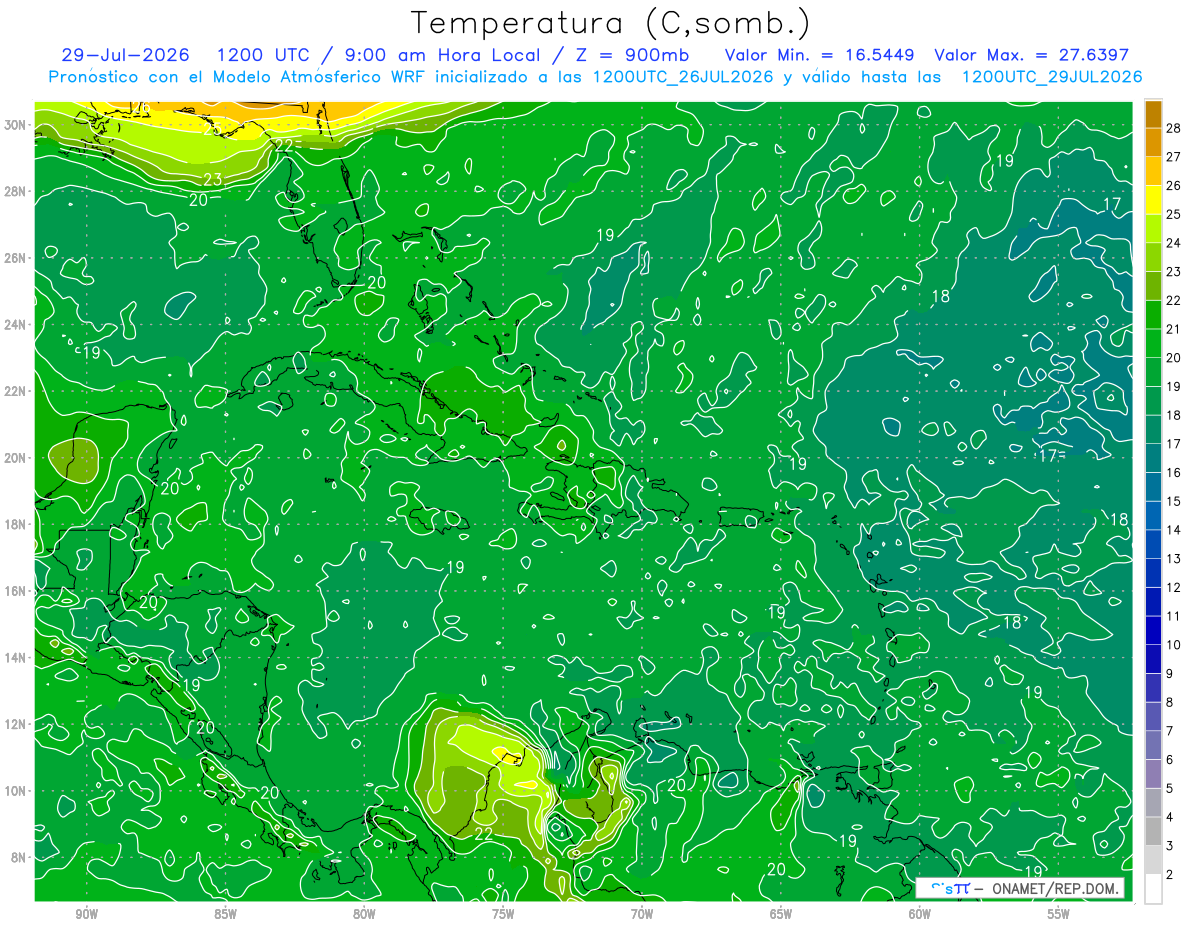
Task: Click the "75W" longitude axis label
Action: (503, 914)
